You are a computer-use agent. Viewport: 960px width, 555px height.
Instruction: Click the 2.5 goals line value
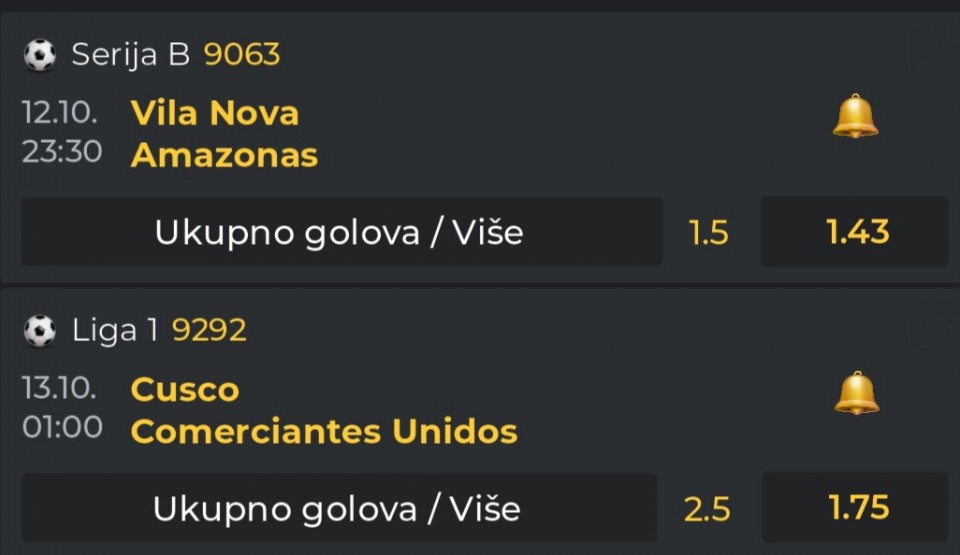click(707, 509)
